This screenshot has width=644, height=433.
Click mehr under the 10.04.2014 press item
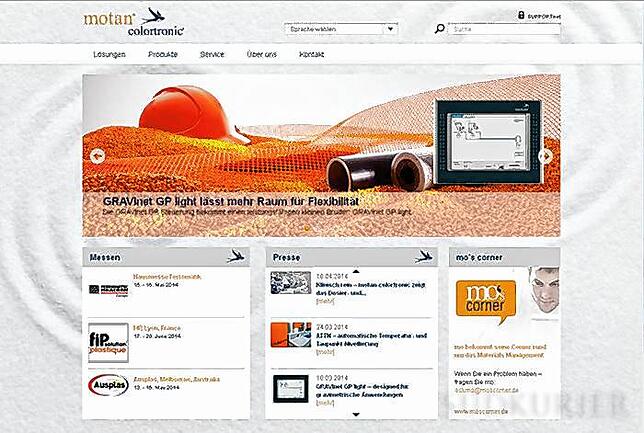[x=325, y=301]
